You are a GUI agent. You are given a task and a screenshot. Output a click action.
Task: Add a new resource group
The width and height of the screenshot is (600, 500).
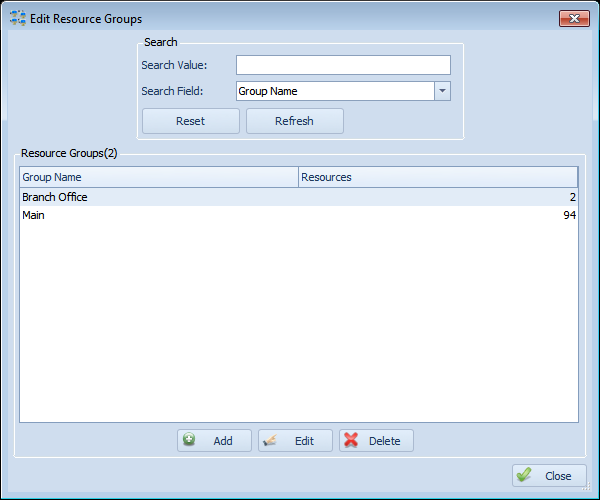(x=214, y=441)
